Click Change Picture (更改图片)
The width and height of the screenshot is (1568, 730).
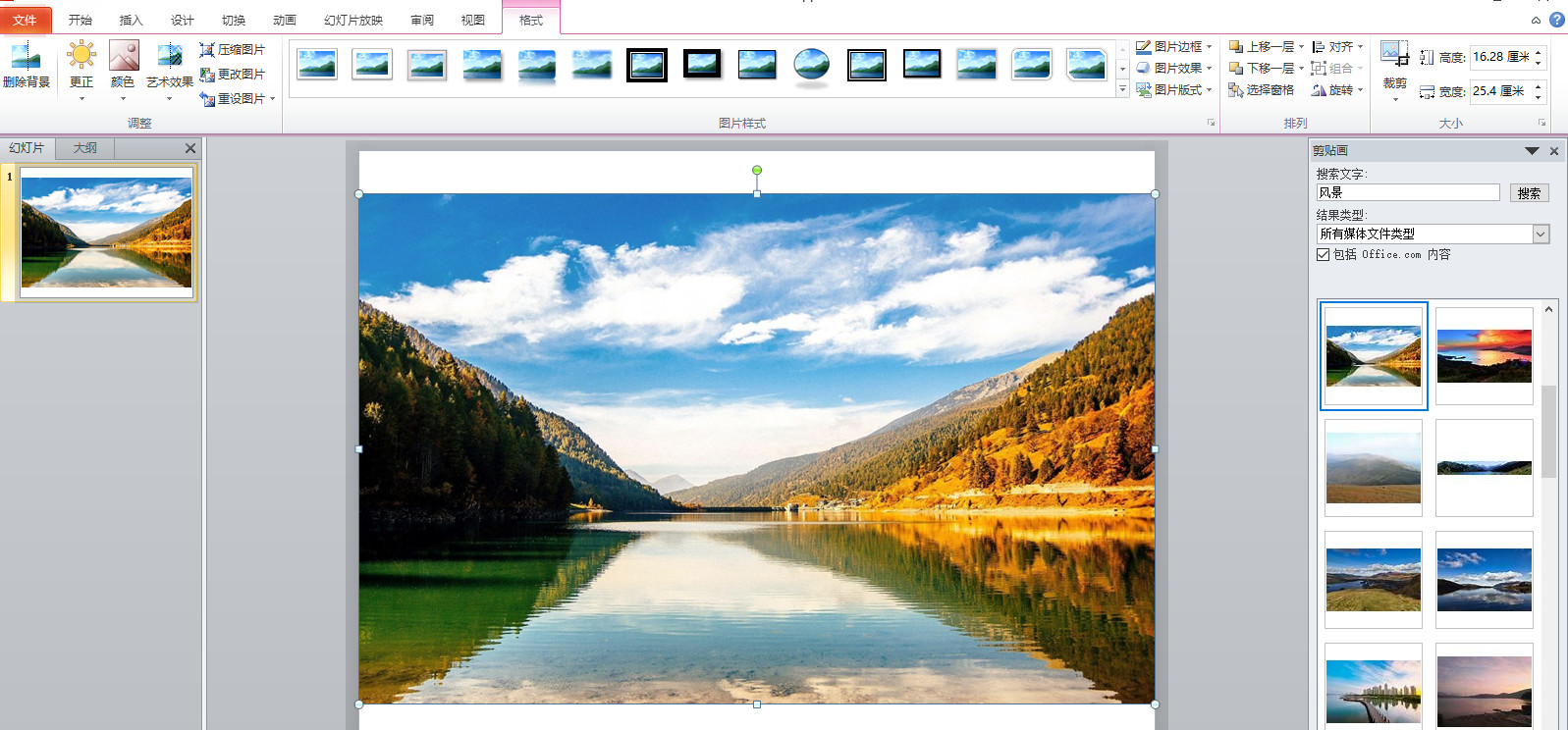pos(233,74)
